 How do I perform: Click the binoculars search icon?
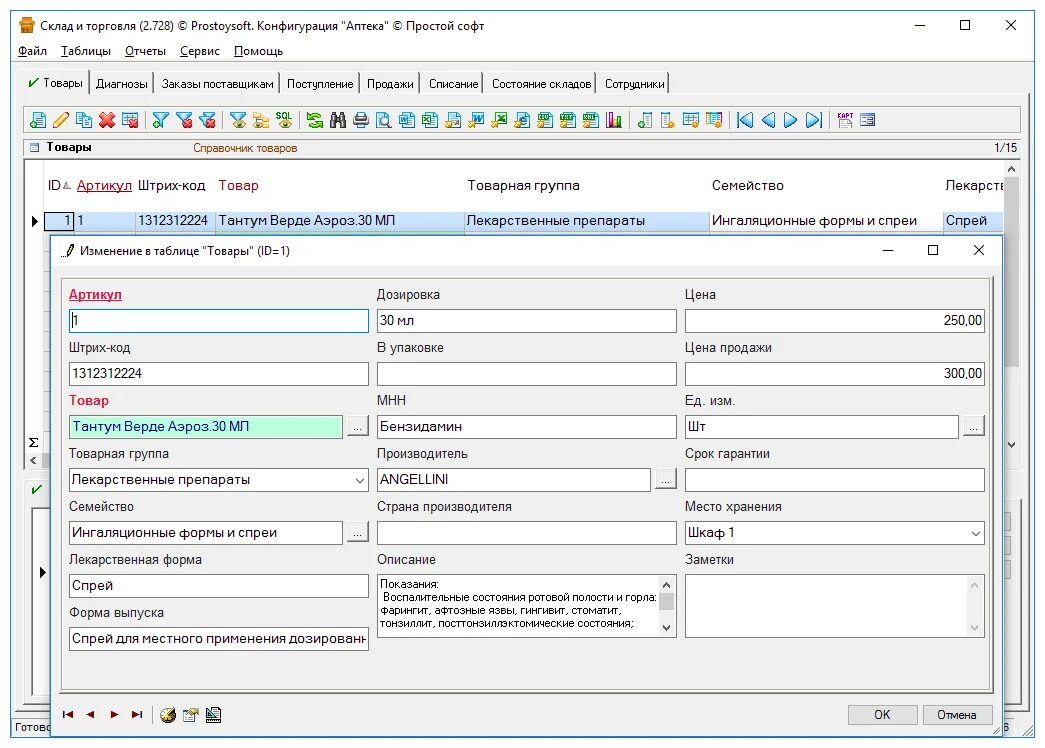[x=338, y=120]
